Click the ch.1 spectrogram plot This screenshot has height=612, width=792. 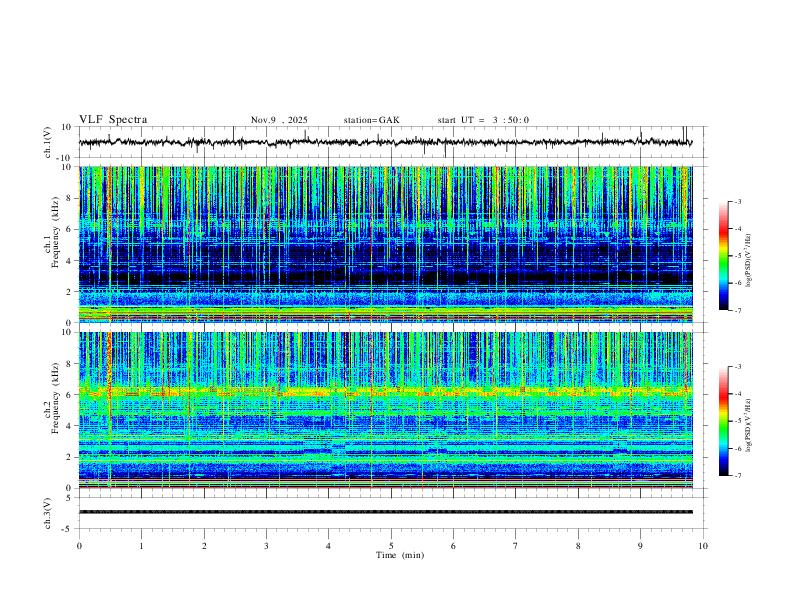pyautogui.click(x=385, y=244)
